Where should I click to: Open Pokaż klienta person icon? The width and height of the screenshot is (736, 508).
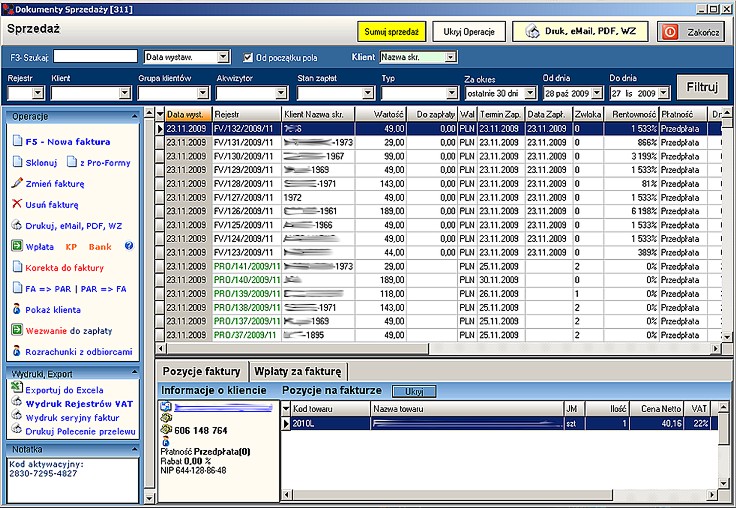coord(17,309)
